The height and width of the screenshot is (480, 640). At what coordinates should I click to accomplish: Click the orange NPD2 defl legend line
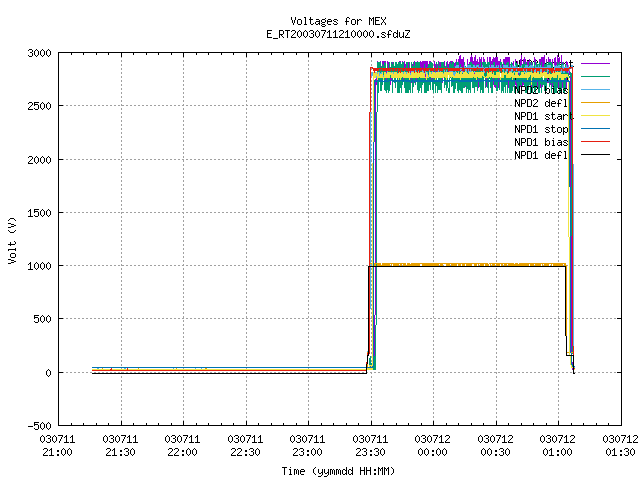pos(595,102)
